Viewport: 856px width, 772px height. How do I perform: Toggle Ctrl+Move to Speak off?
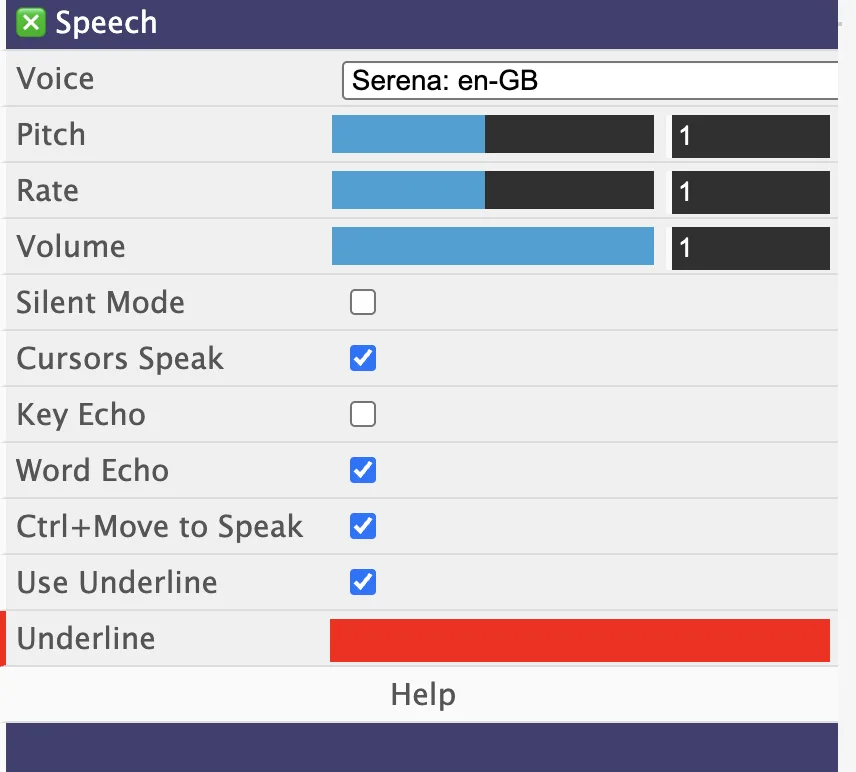[x=362, y=526]
